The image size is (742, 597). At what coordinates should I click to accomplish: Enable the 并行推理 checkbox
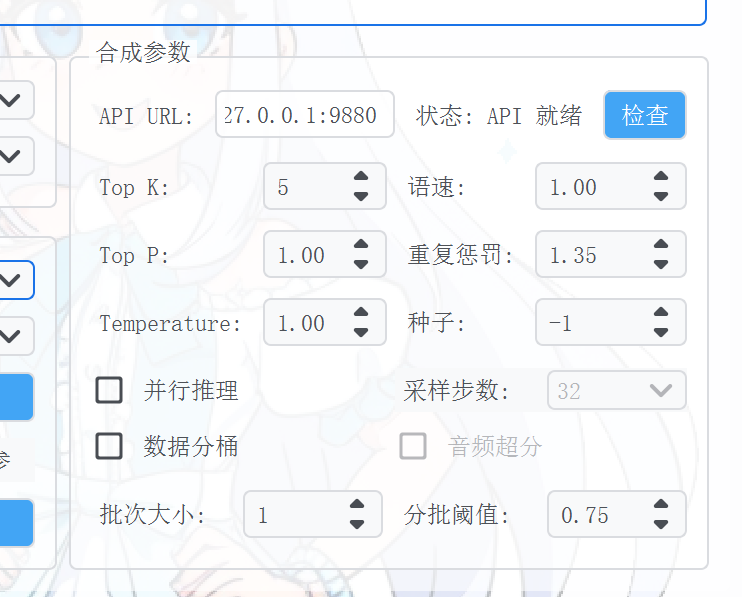pos(109,390)
